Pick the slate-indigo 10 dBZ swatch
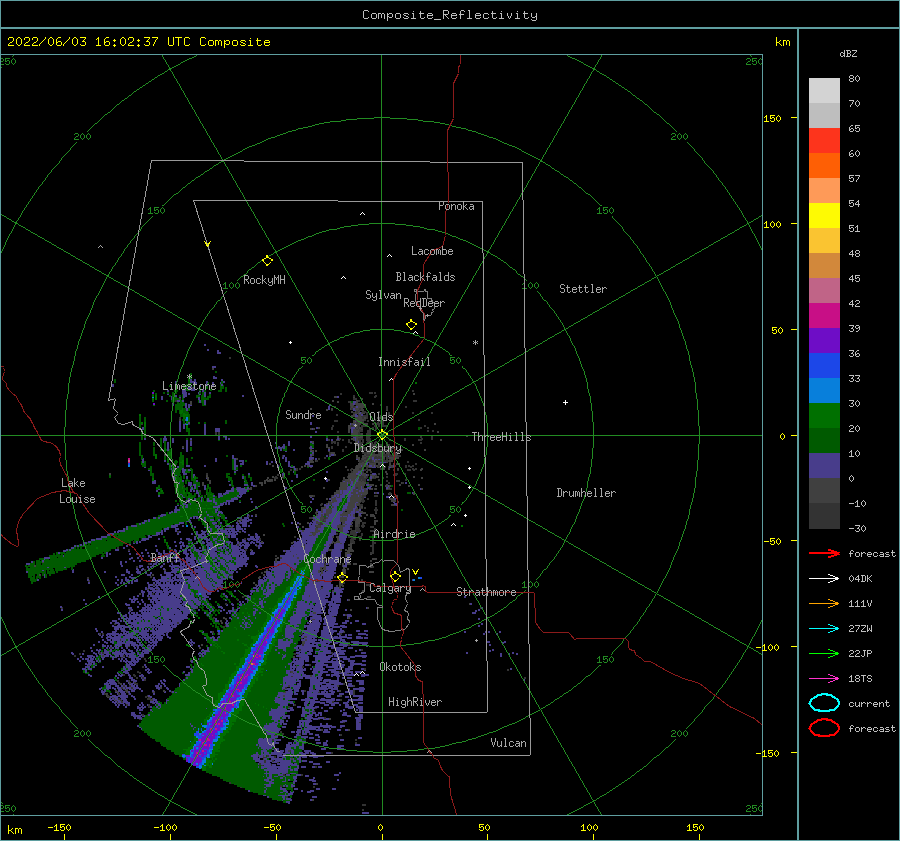Screen dimensions: 900x841 824,466
